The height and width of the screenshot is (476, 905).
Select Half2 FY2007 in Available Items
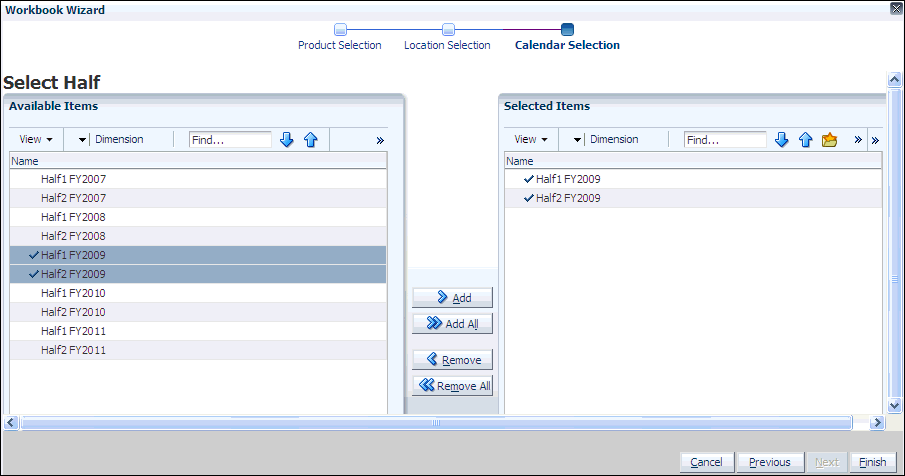tap(198, 198)
